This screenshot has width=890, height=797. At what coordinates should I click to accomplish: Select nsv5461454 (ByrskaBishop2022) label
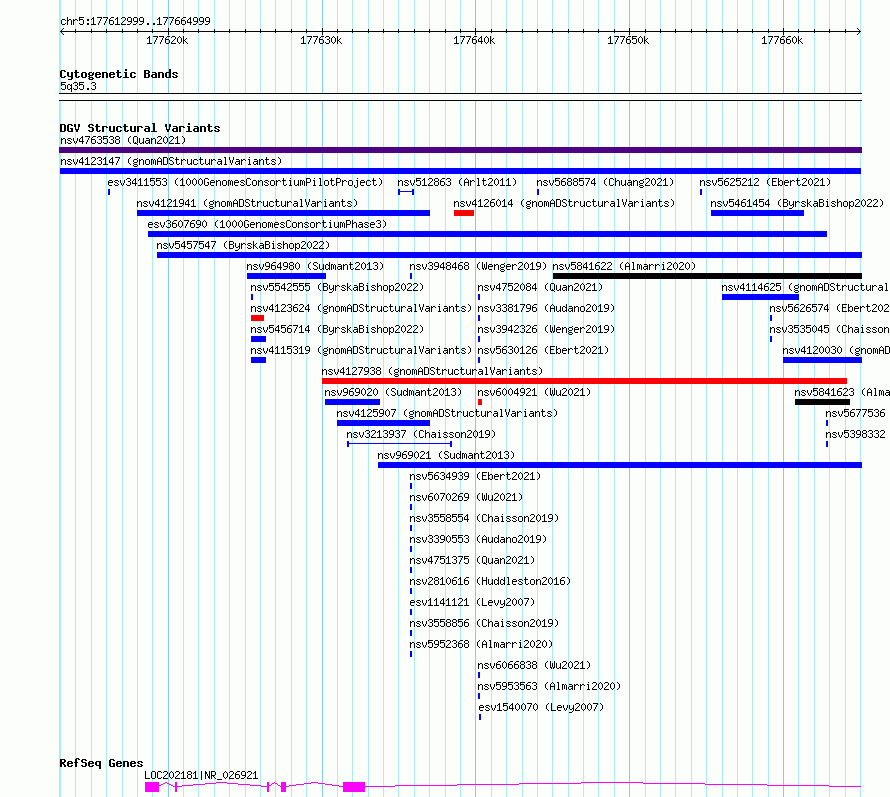pos(797,203)
